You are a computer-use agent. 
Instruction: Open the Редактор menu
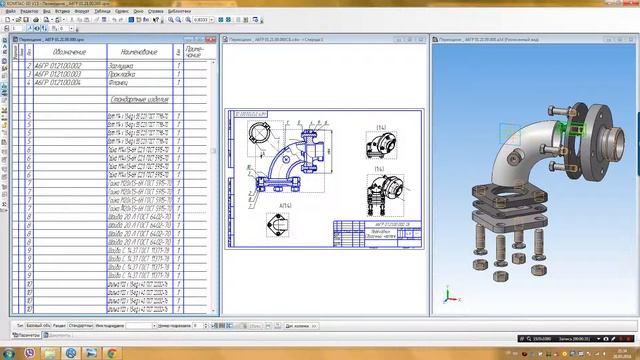[x=29, y=11]
